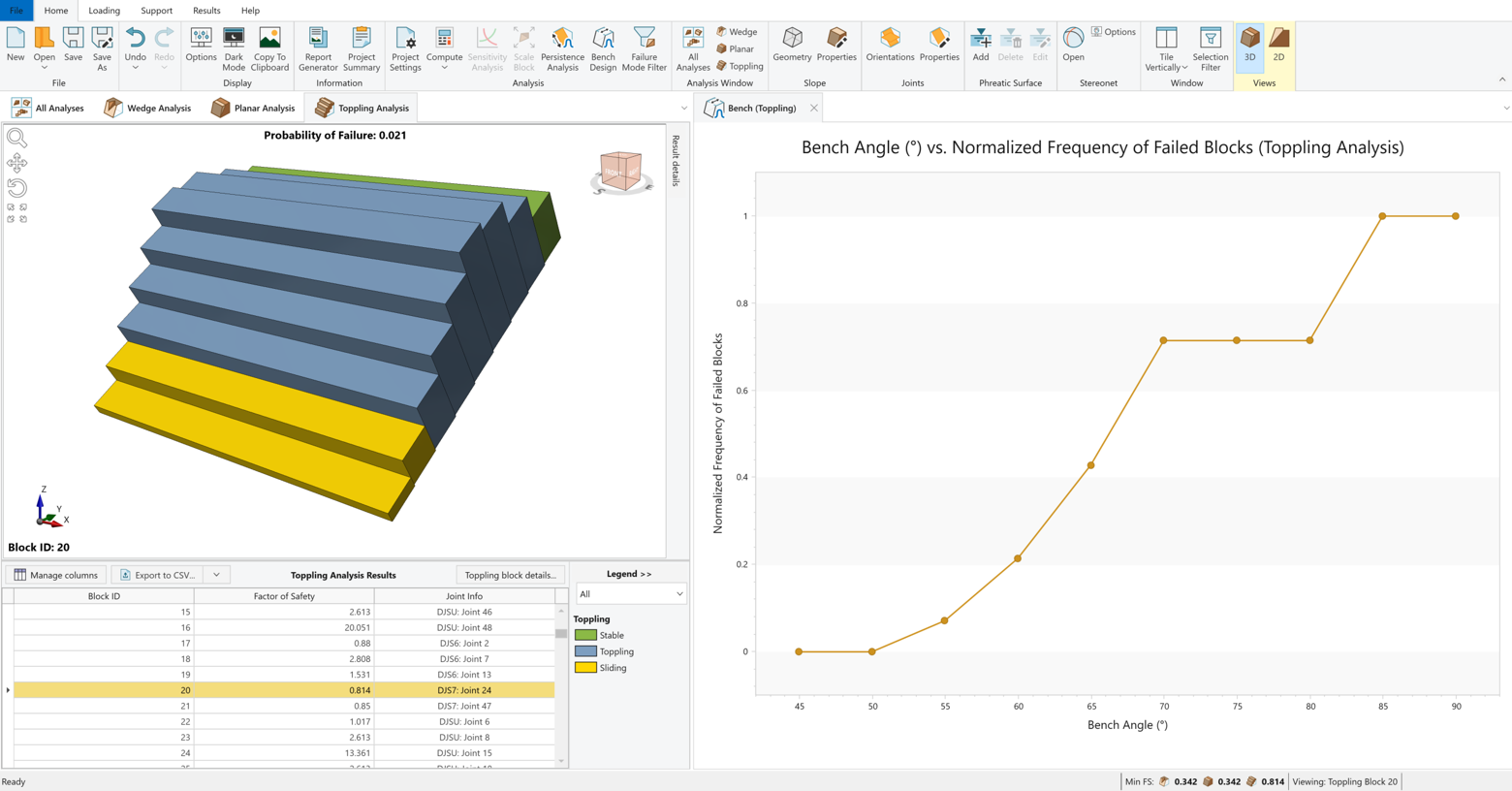Collapse the ribbon chevron
Image resolution: width=1512 pixels, height=791 pixels.
point(1502,80)
